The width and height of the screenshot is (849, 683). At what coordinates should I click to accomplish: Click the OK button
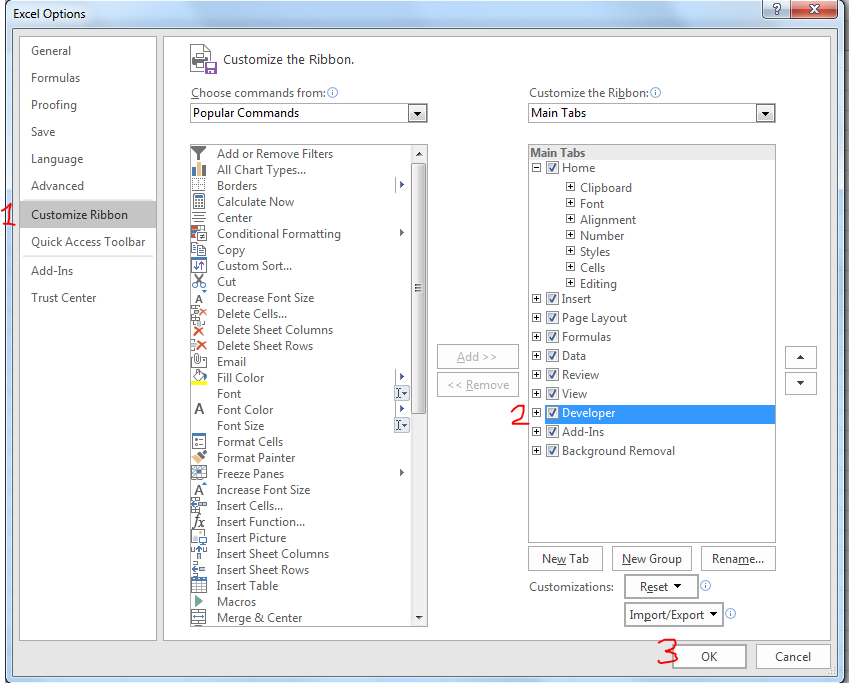point(709,657)
